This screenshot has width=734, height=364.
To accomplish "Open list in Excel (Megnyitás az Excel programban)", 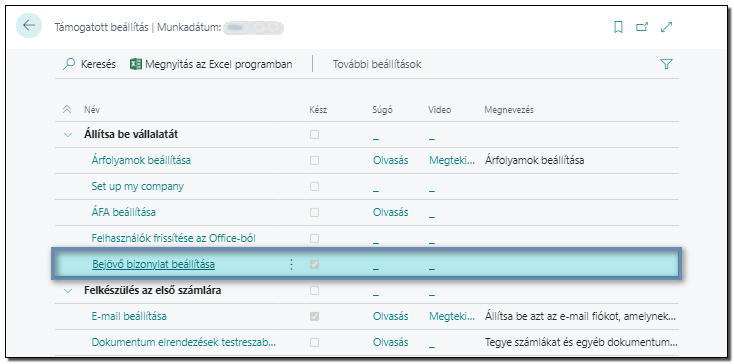I will (211, 64).
